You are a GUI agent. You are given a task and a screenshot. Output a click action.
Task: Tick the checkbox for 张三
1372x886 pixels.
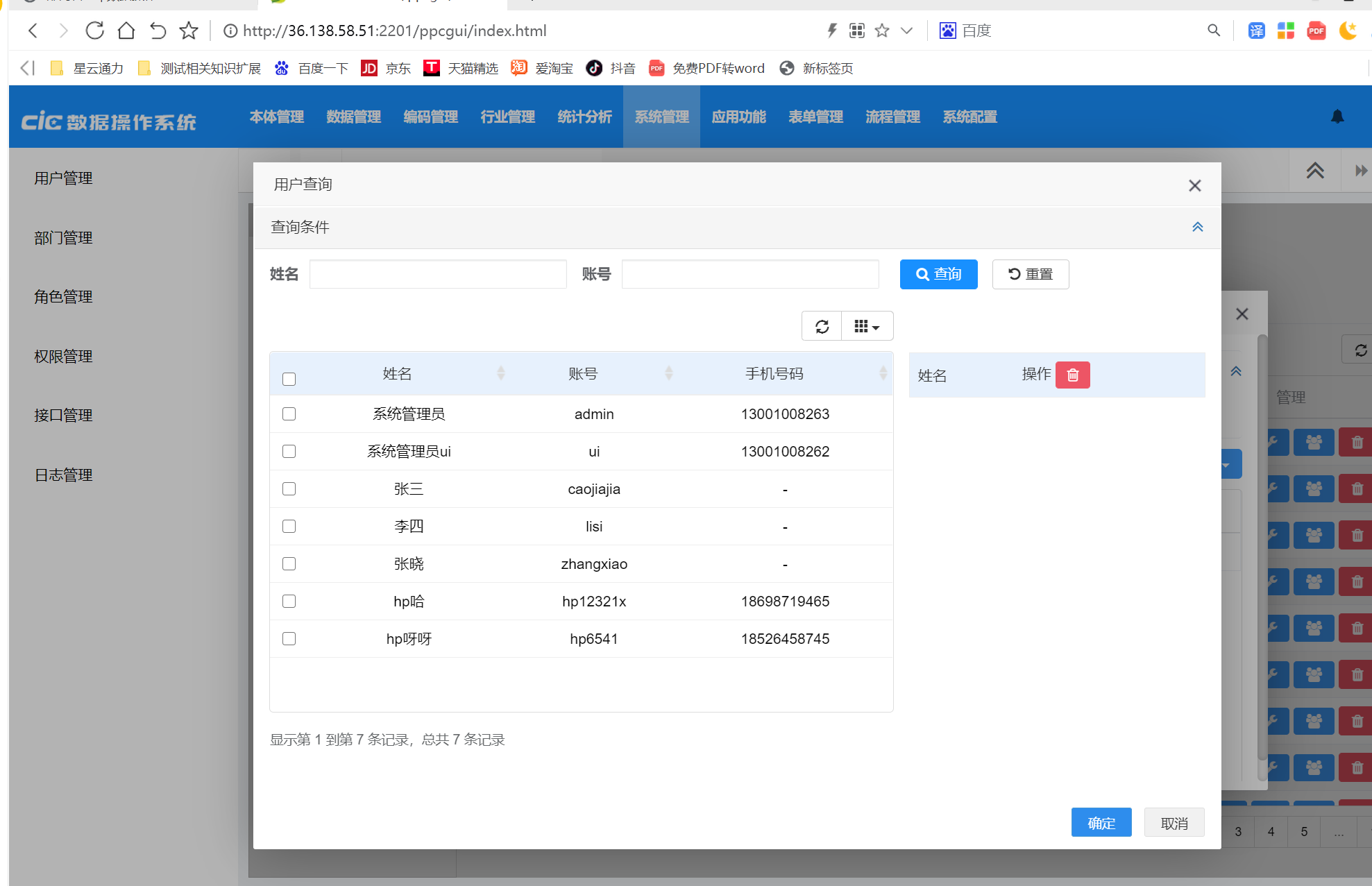coord(289,489)
